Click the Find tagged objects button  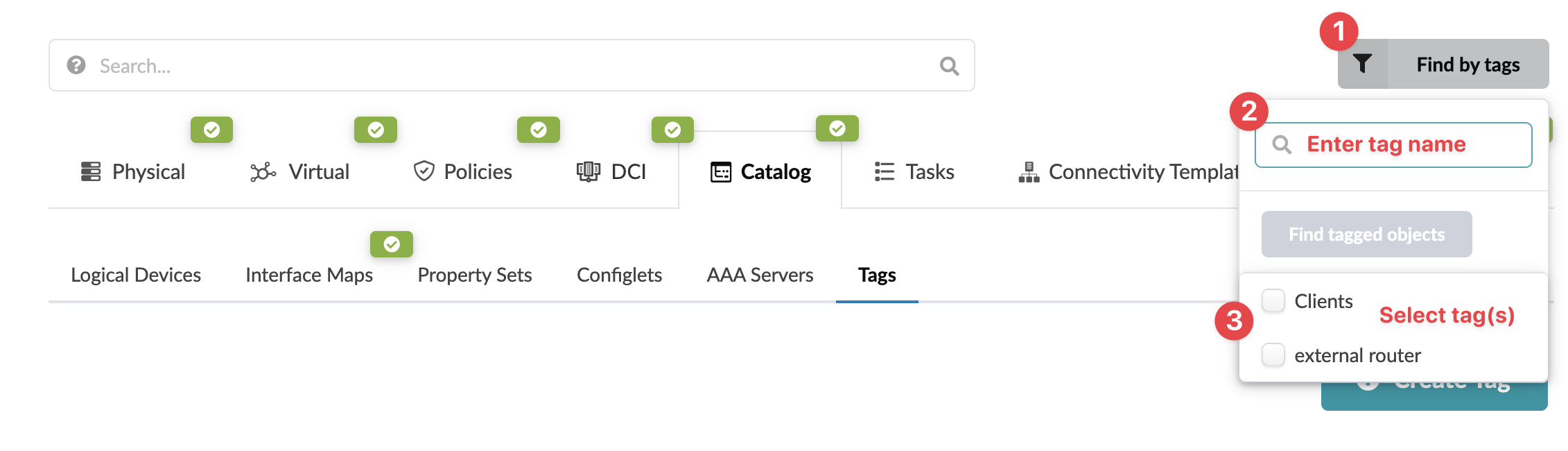coord(1366,235)
